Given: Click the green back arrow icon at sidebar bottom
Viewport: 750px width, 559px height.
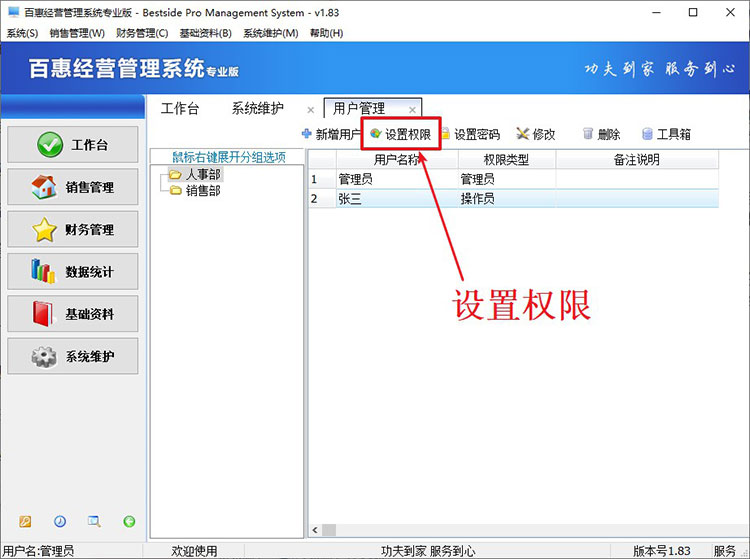Looking at the screenshot, I should point(129,521).
